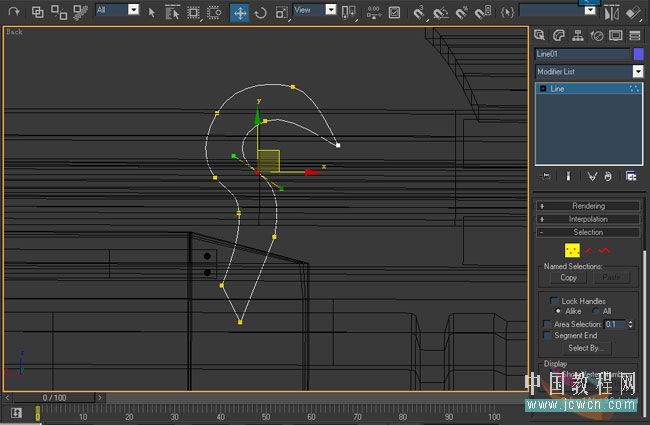Switch to the Display panel tab
Viewport: 650px width, 425px height.
pos(616,35)
